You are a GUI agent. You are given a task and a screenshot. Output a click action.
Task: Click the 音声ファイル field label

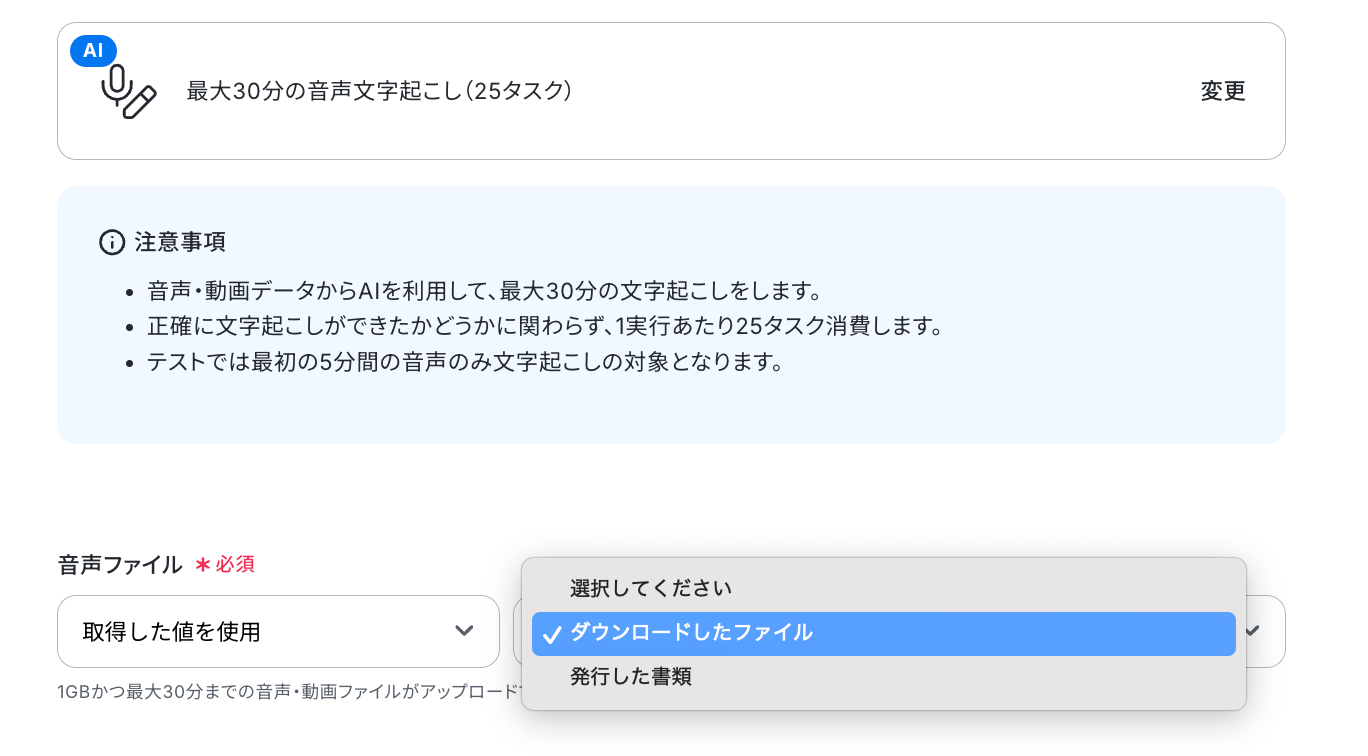tap(120, 565)
